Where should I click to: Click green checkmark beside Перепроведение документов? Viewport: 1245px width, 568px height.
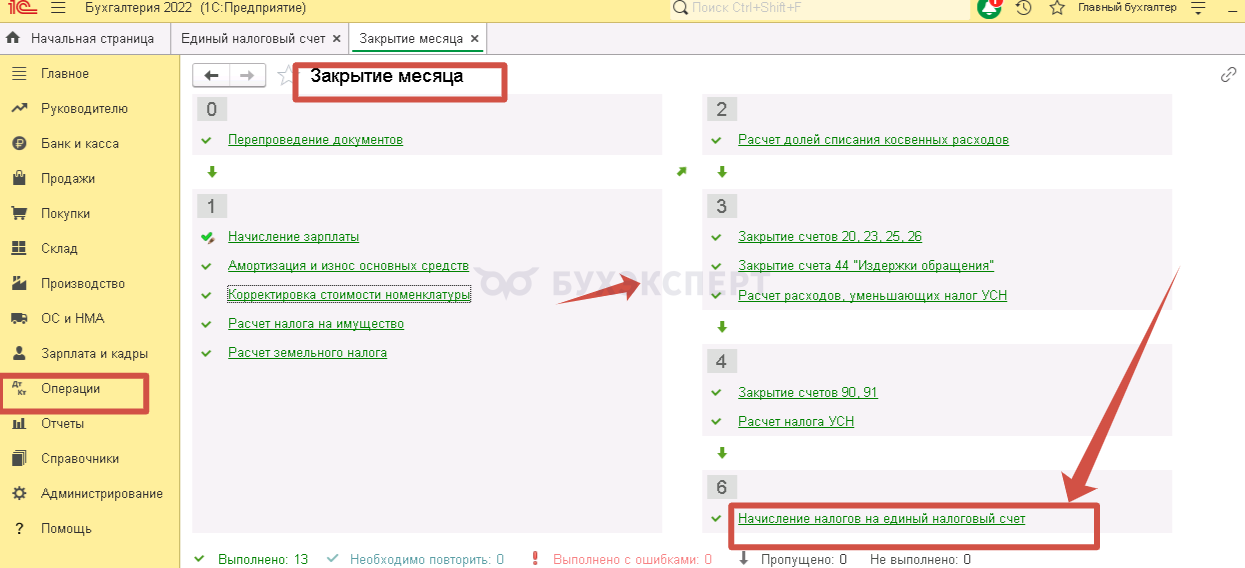206,140
